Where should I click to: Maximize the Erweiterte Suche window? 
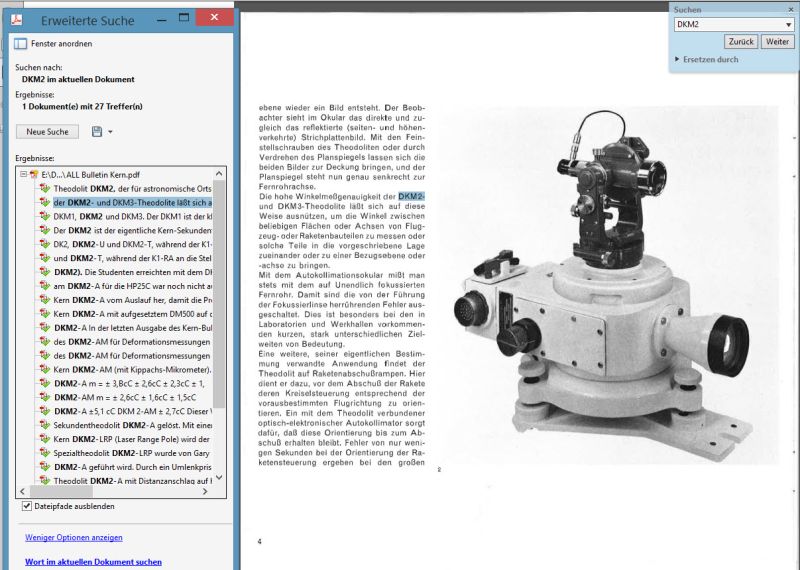coord(184,18)
